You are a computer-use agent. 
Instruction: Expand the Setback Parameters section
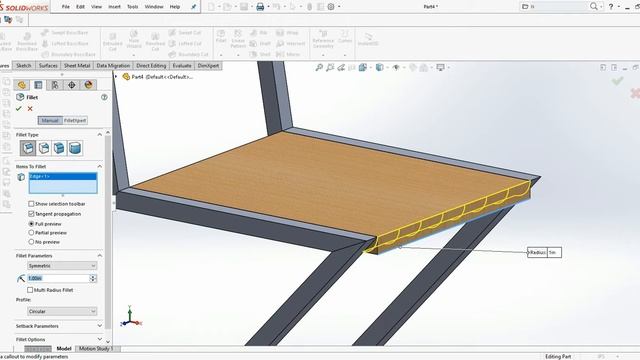100,326
